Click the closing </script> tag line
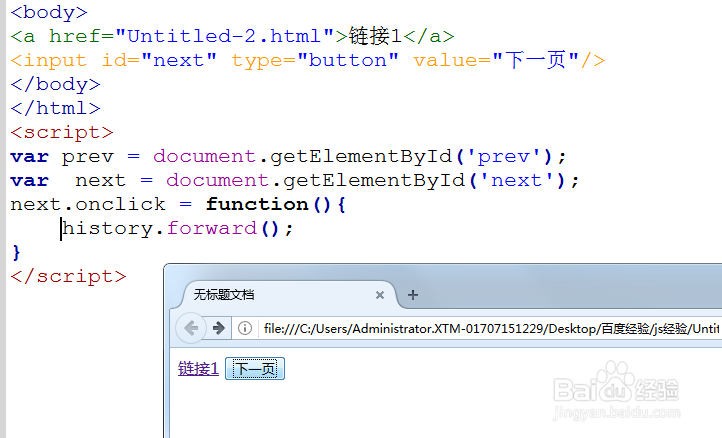This screenshot has height=438, width=722. (x=68, y=276)
